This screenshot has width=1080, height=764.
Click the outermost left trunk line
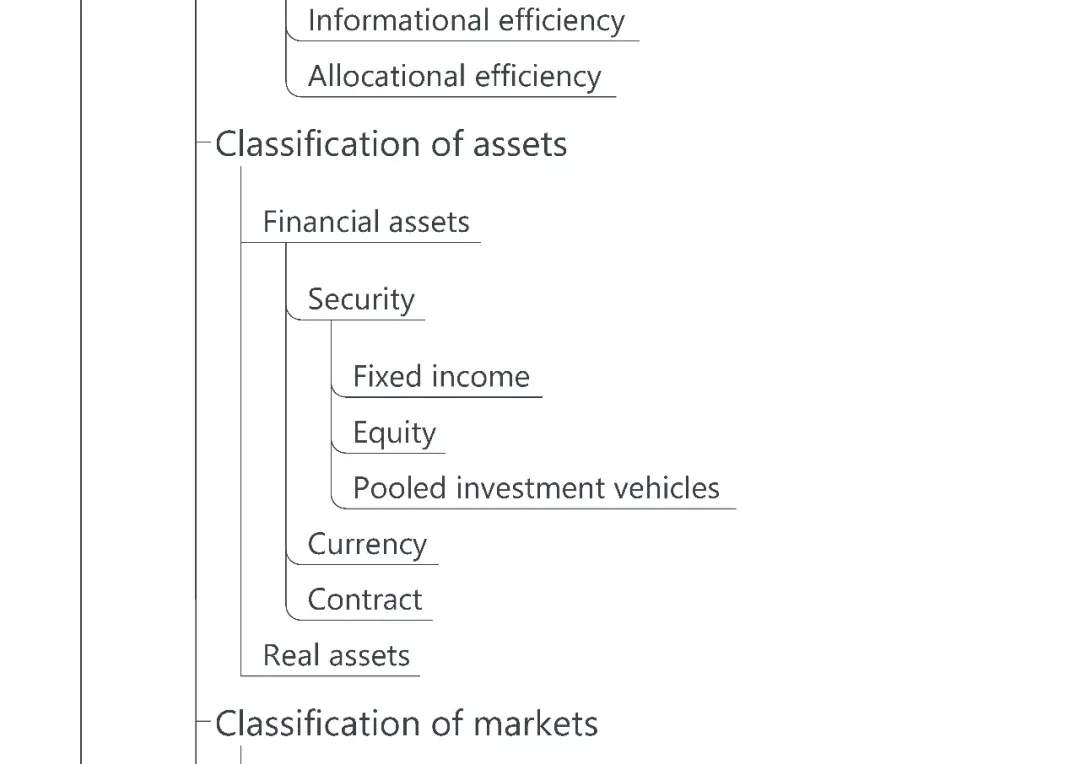[81, 400]
